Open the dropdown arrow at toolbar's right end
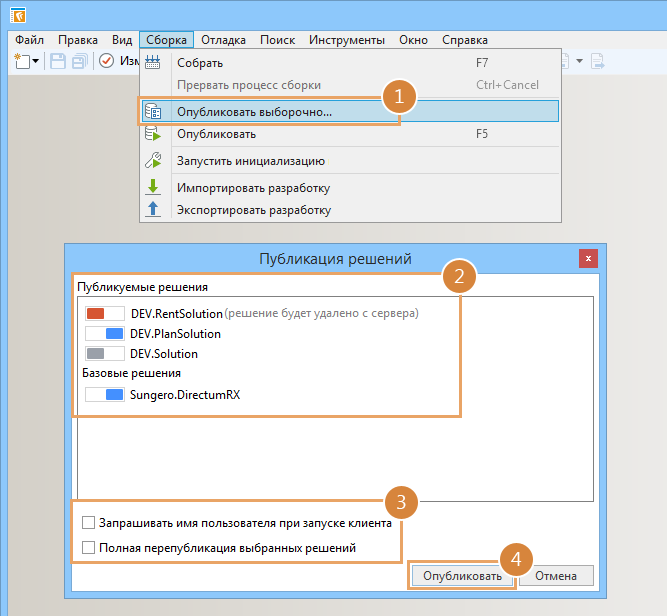 [x=580, y=62]
